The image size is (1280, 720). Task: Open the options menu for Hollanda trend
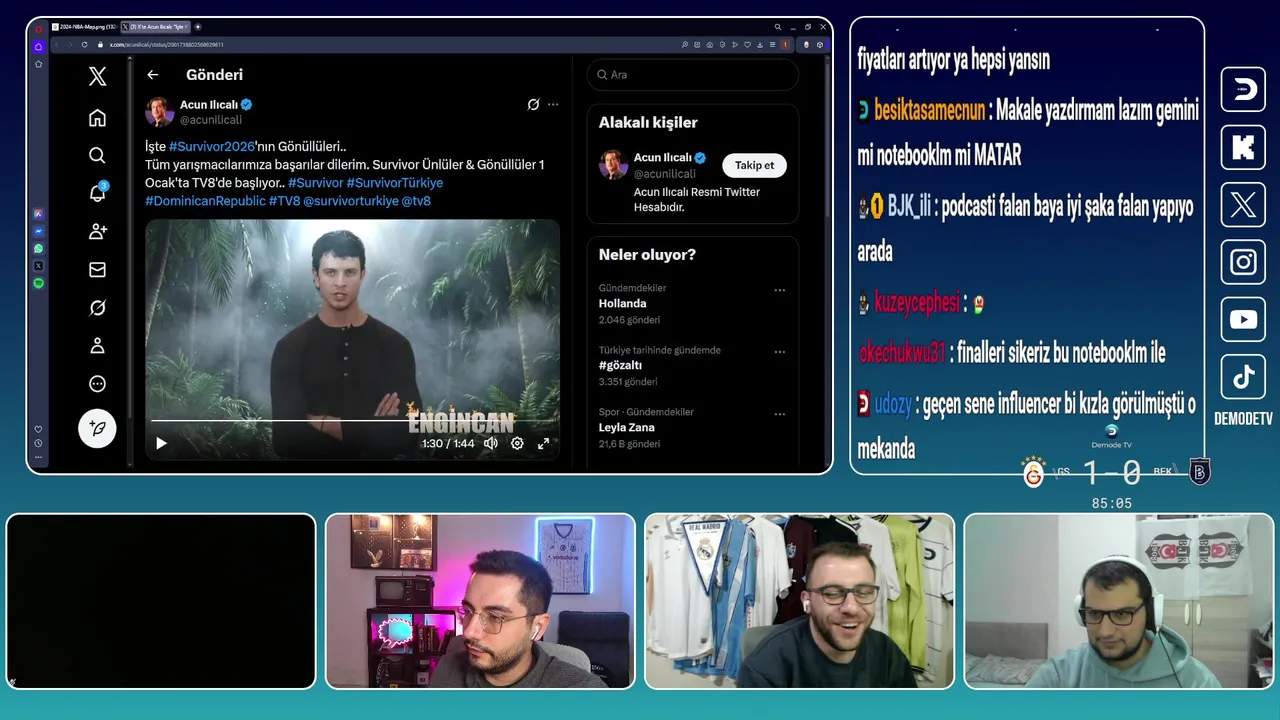click(780, 290)
